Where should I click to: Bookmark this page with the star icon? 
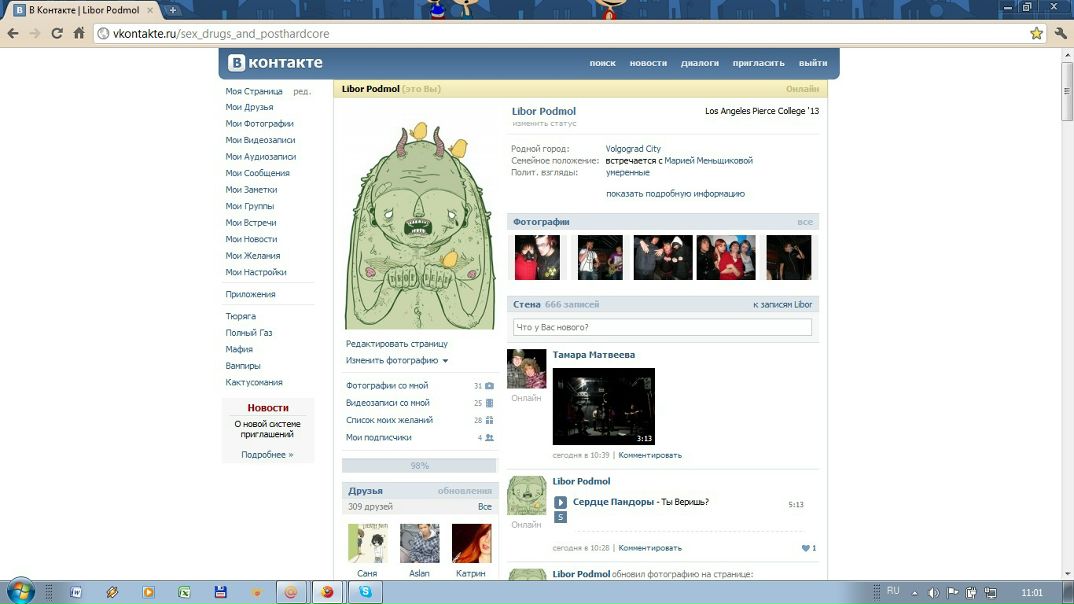(x=1036, y=33)
